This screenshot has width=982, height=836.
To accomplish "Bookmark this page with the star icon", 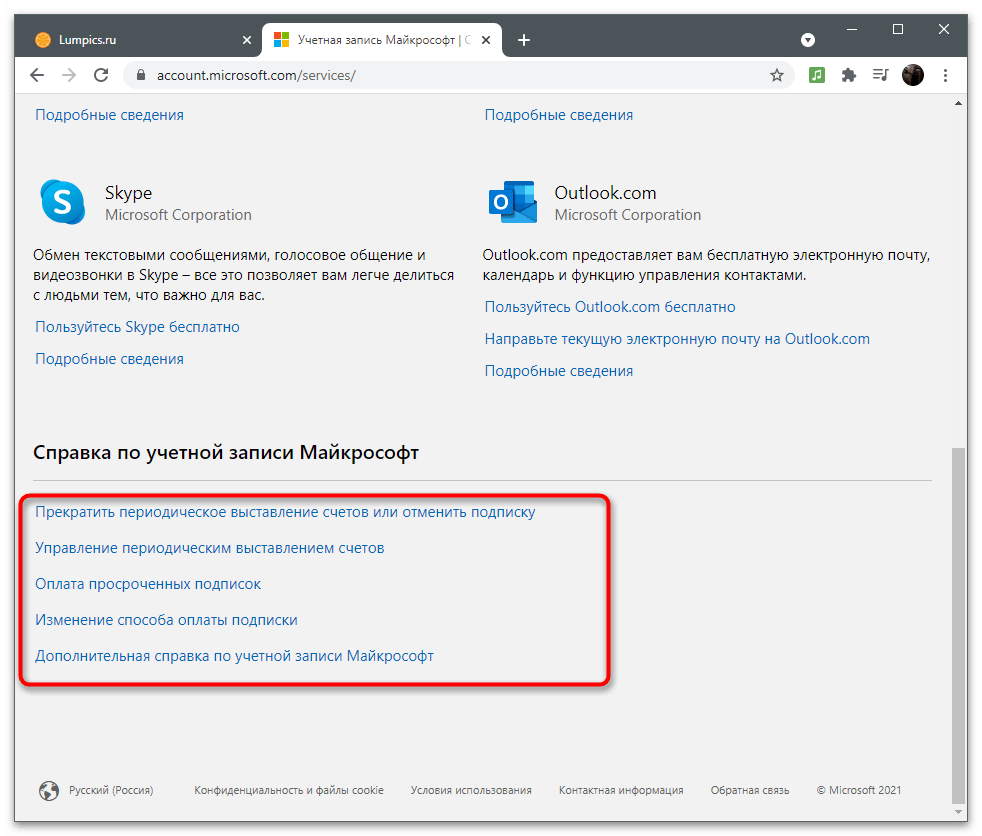I will coord(777,75).
